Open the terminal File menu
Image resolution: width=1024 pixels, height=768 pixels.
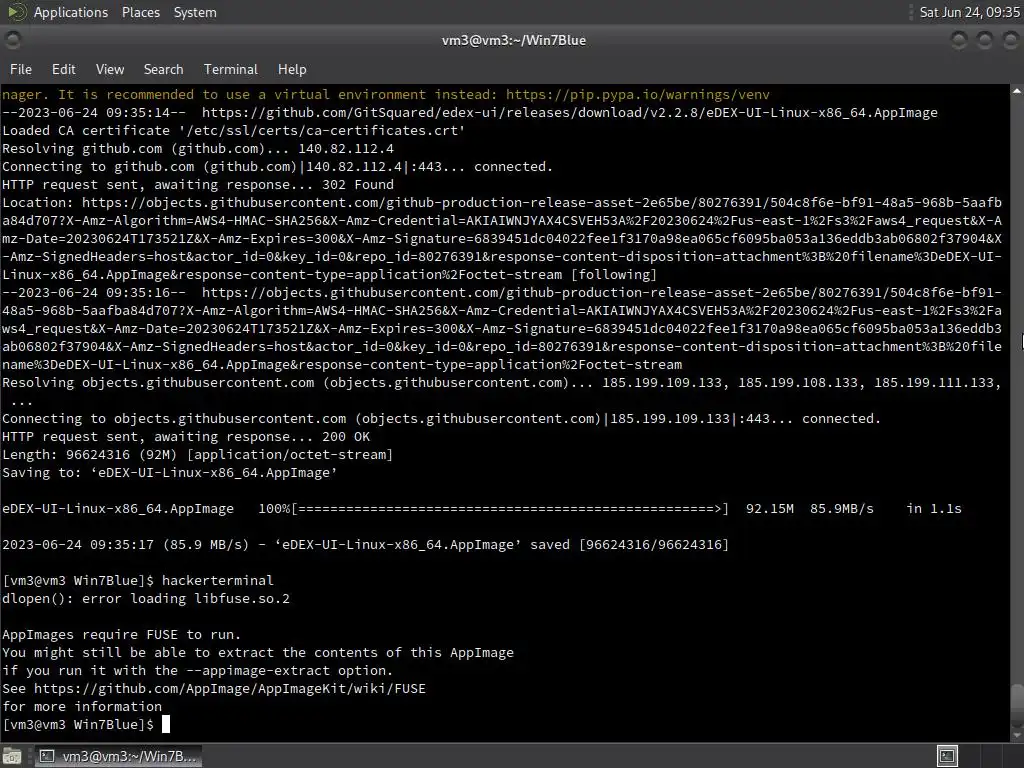[21, 69]
